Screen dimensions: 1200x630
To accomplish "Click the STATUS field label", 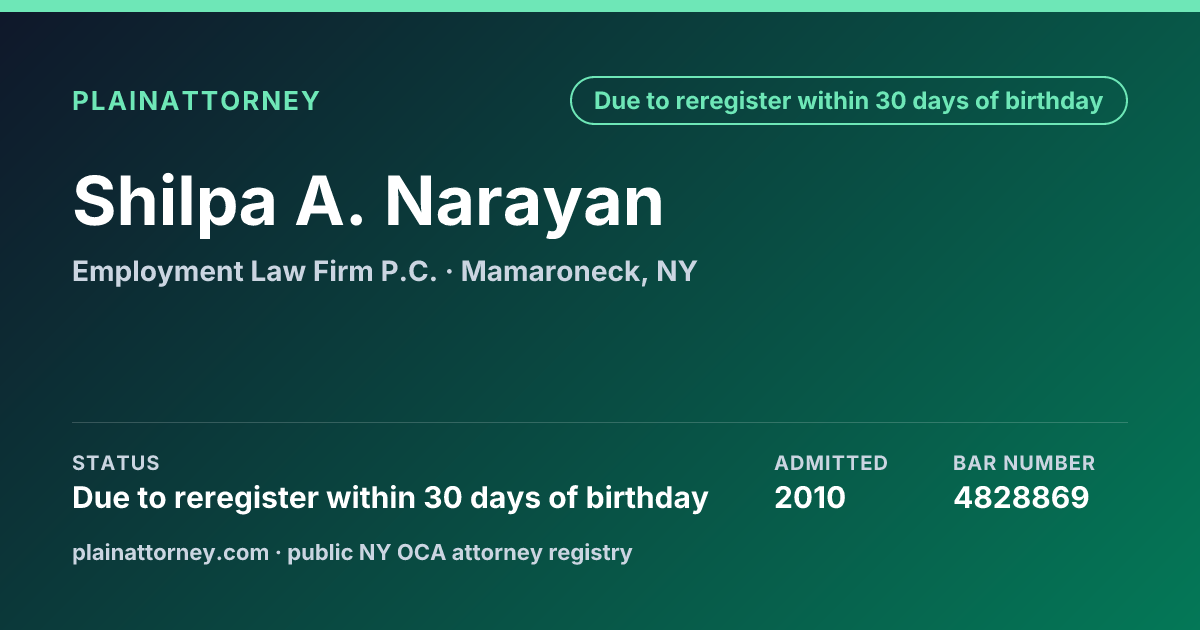I will click(116, 463).
